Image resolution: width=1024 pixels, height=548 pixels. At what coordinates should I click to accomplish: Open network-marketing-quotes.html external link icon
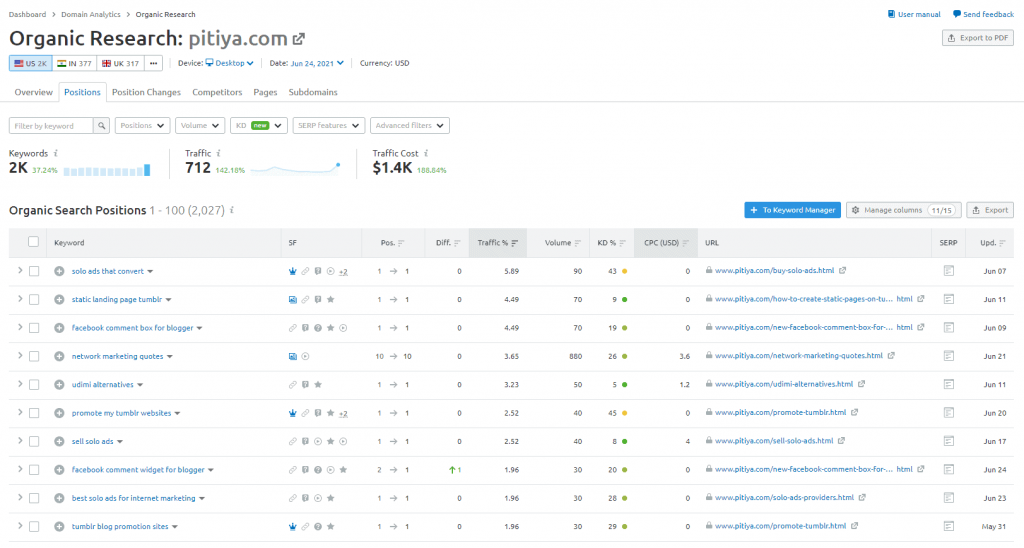[891, 356]
